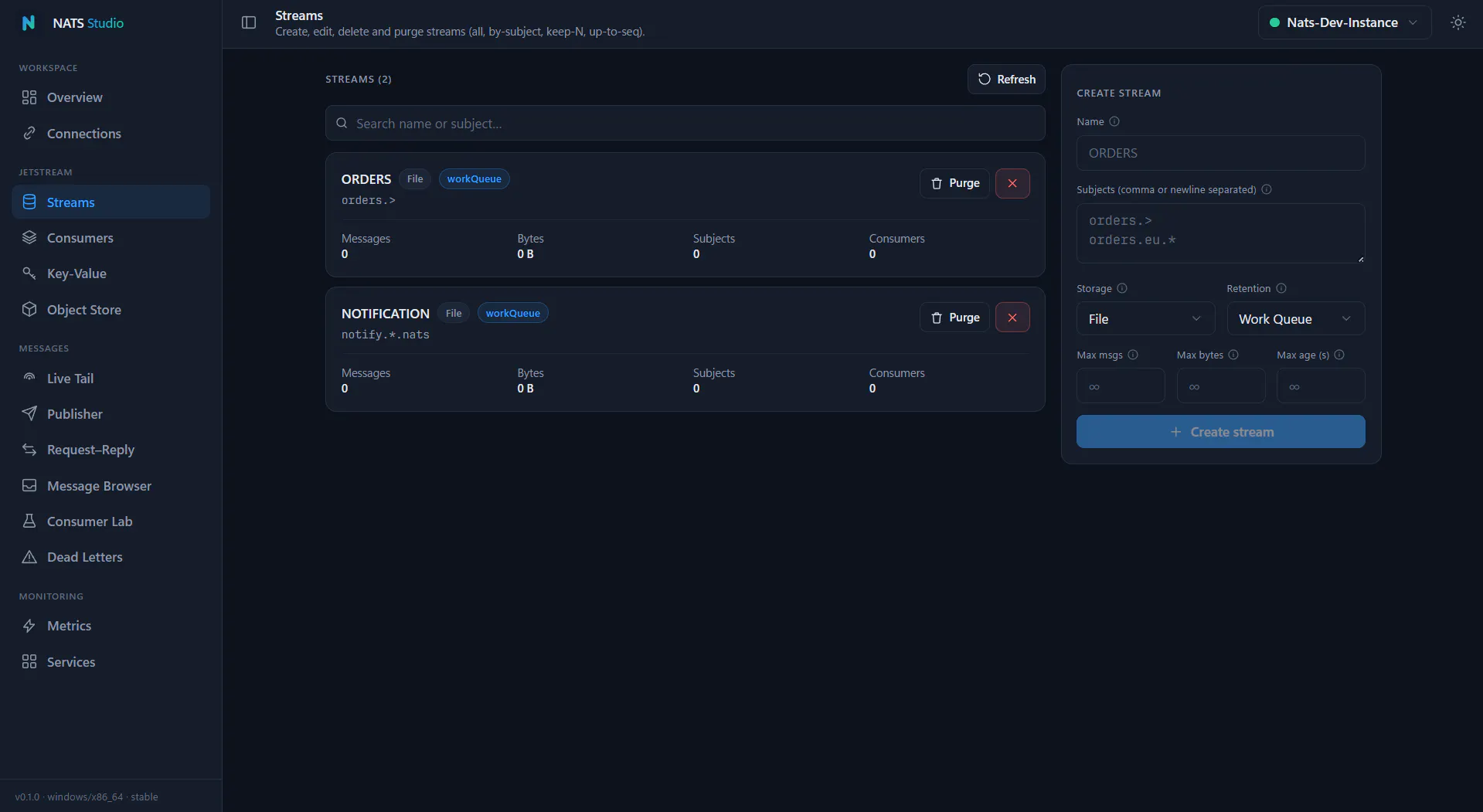Click the search magnifier icon

point(342,123)
